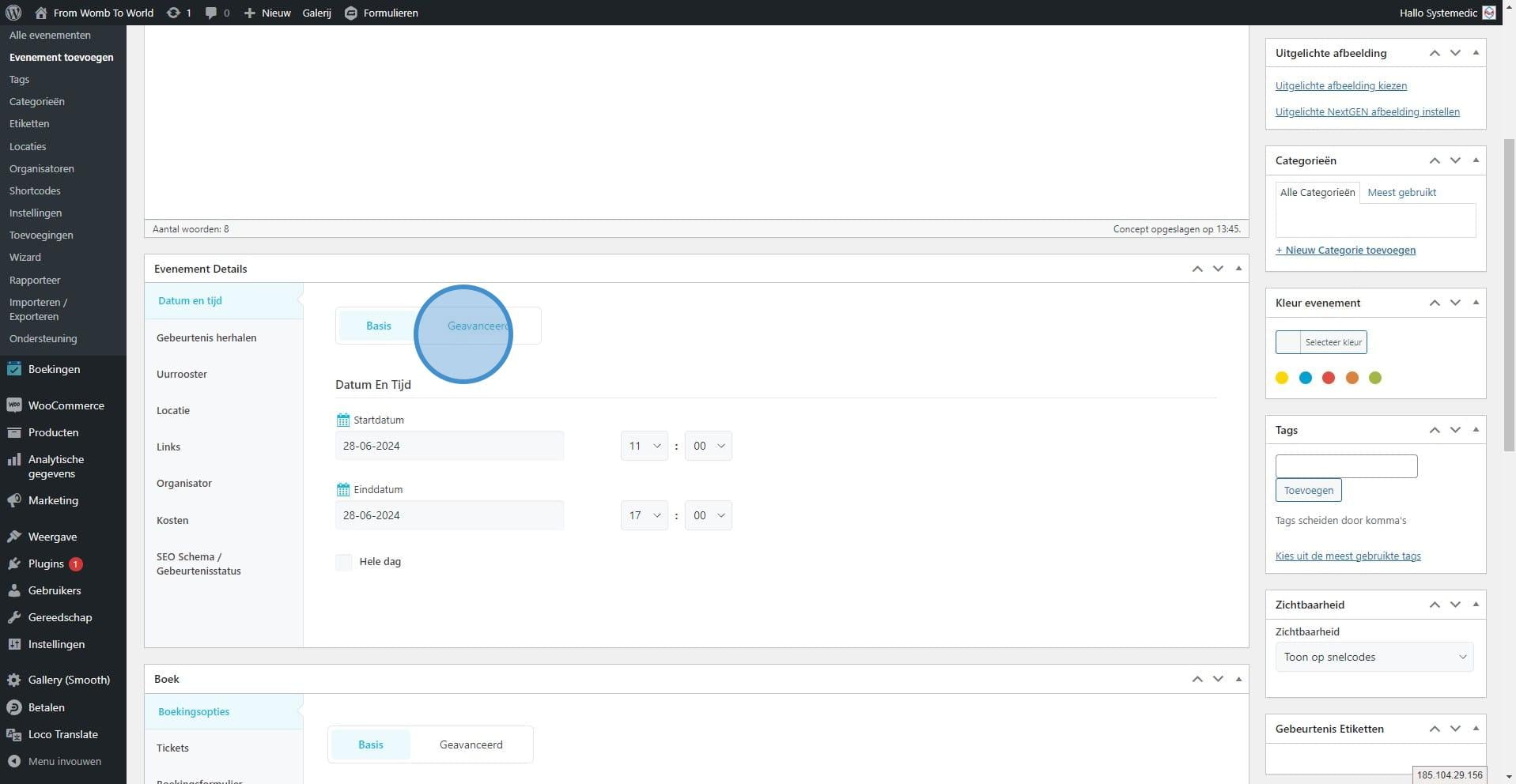The width and height of the screenshot is (1516, 784).
Task: Pick the red color swatch
Action: [1329, 378]
